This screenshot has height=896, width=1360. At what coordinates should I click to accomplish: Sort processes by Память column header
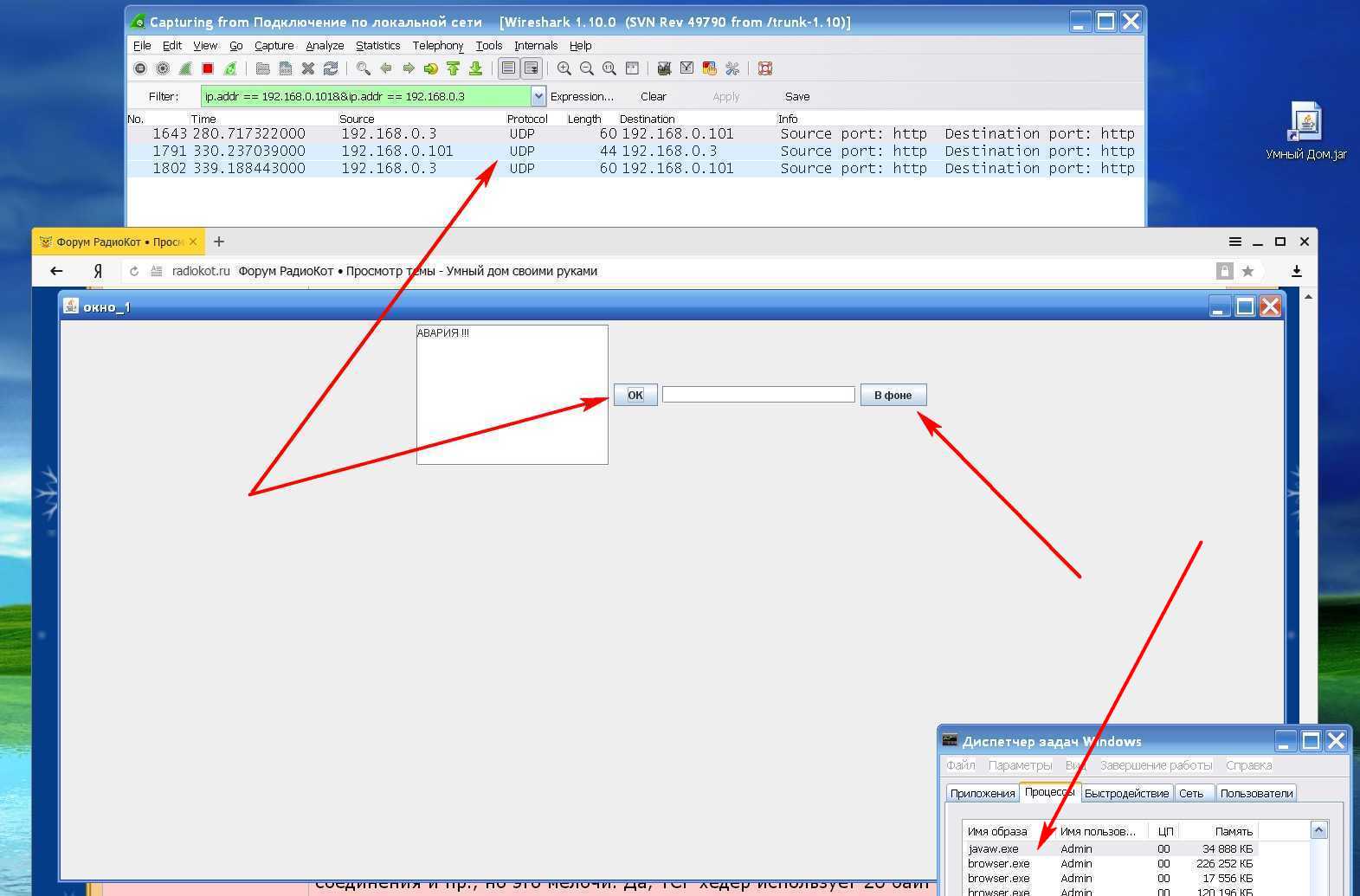[1233, 831]
